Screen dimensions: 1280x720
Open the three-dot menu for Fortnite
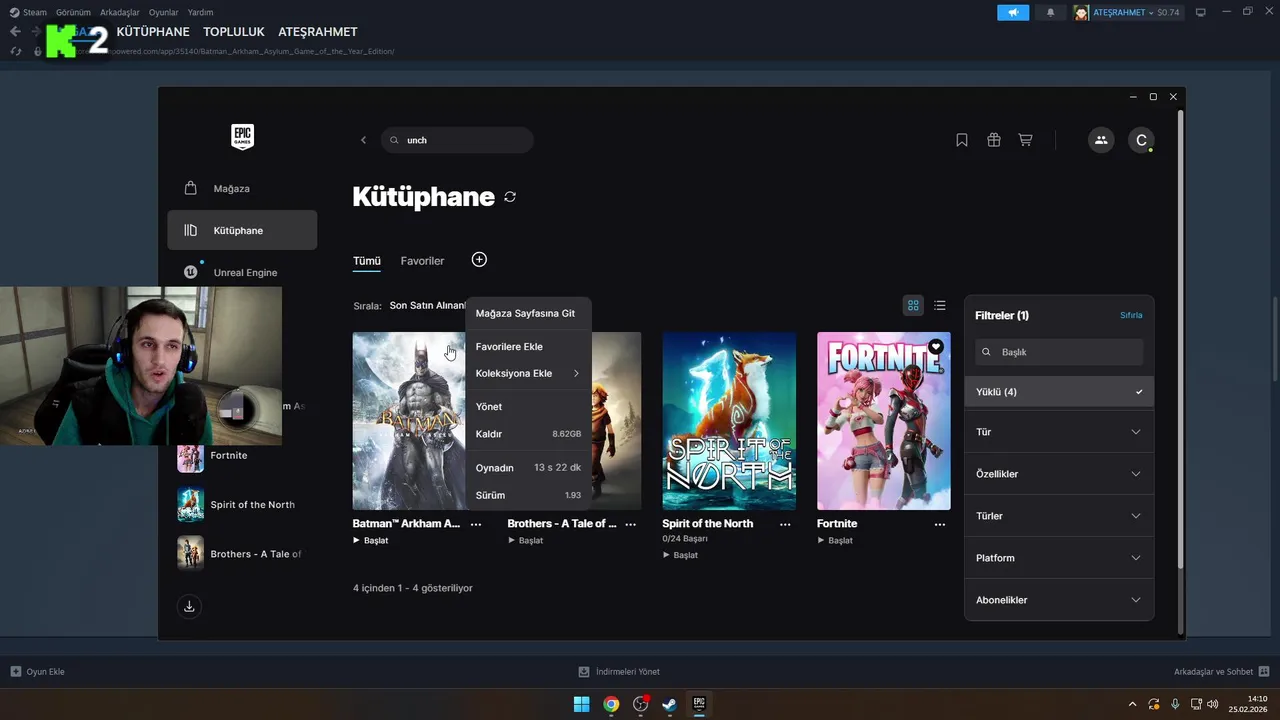click(x=940, y=524)
